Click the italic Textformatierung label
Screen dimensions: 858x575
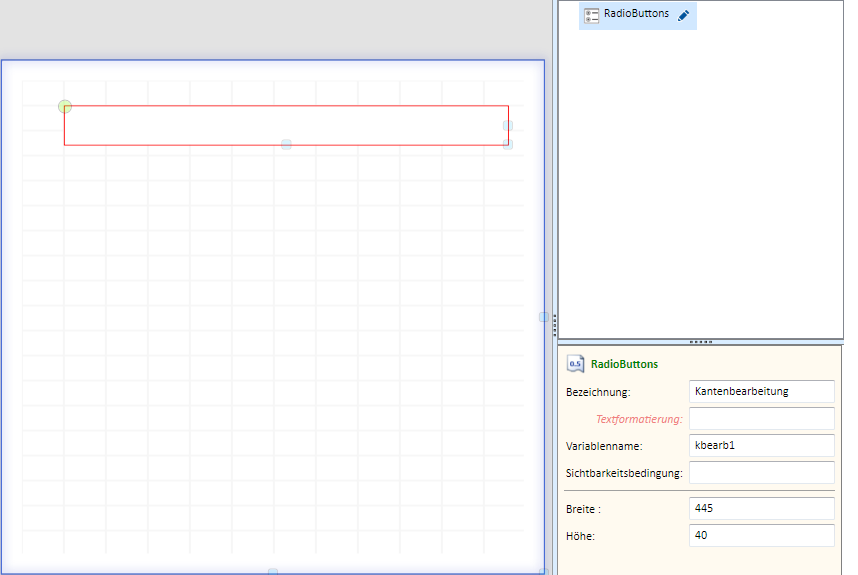[639, 419]
